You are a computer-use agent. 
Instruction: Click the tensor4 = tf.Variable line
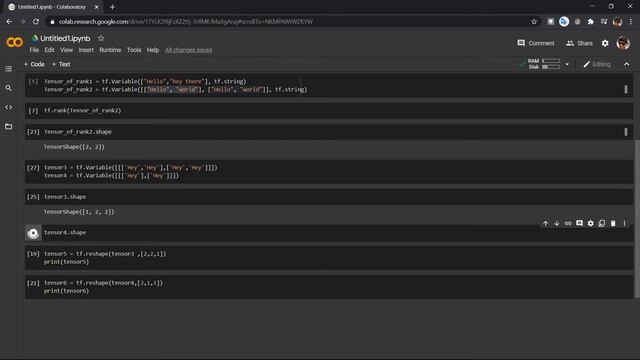(x=111, y=176)
